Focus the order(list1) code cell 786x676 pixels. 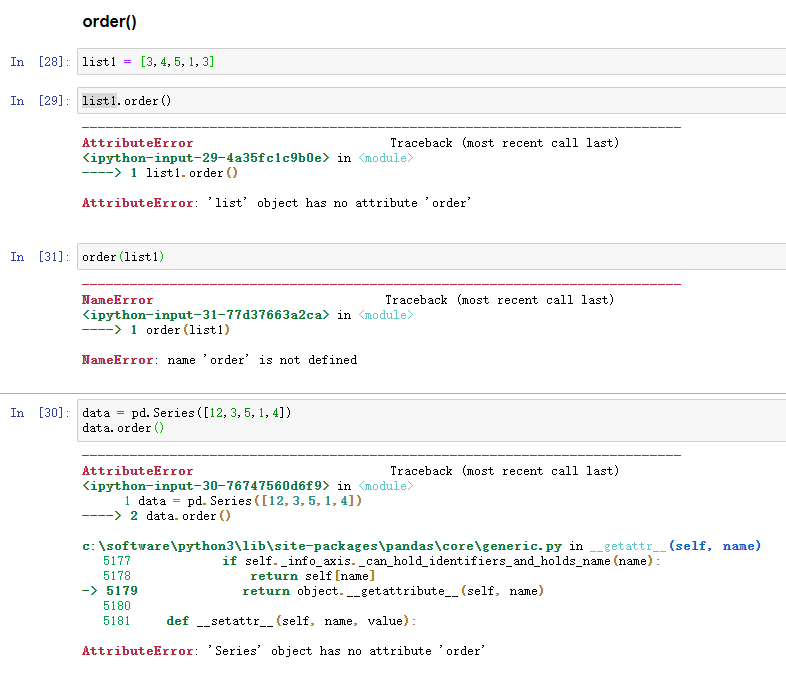400,257
